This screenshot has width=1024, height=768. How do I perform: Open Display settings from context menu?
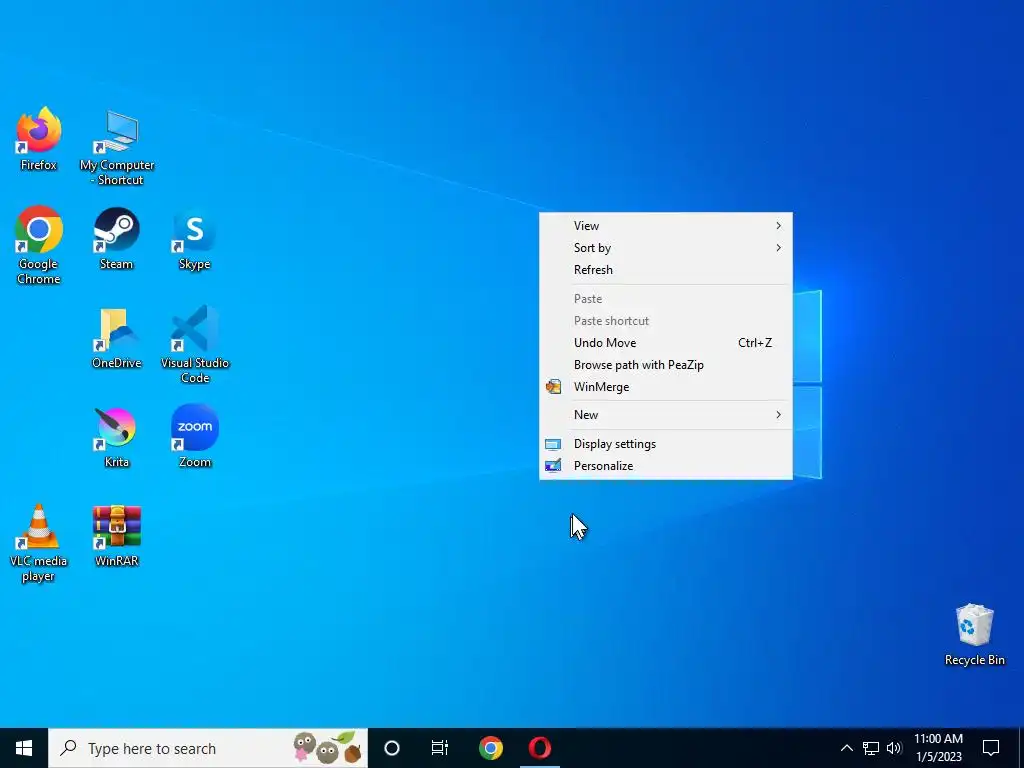(x=665, y=444)
